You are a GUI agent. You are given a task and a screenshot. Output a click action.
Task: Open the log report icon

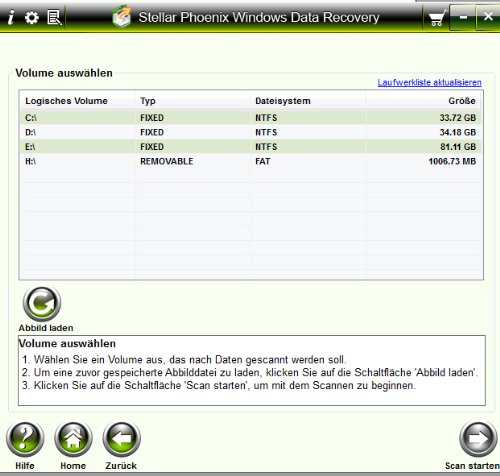click(54, 17)
